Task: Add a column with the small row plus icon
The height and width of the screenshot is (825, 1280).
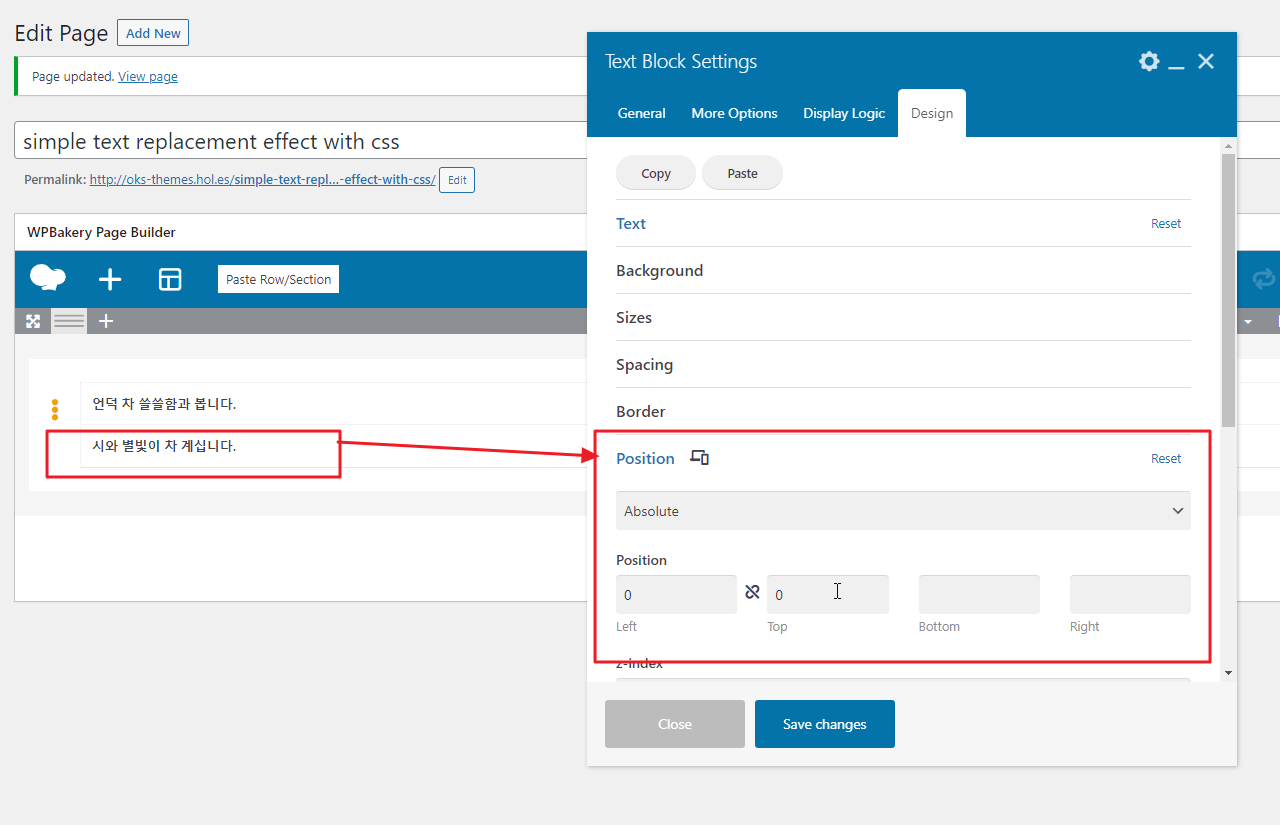Action: [106, 321]
